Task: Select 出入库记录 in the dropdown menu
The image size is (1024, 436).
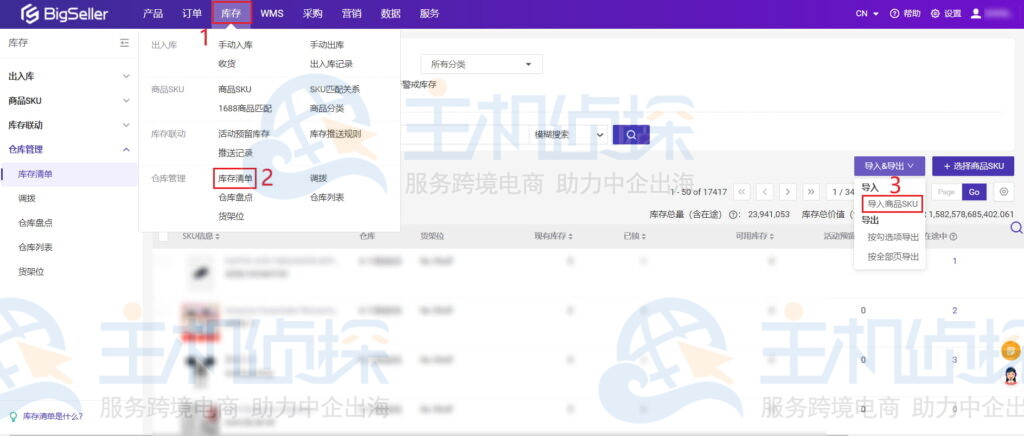Action: [x=331, y=64]
